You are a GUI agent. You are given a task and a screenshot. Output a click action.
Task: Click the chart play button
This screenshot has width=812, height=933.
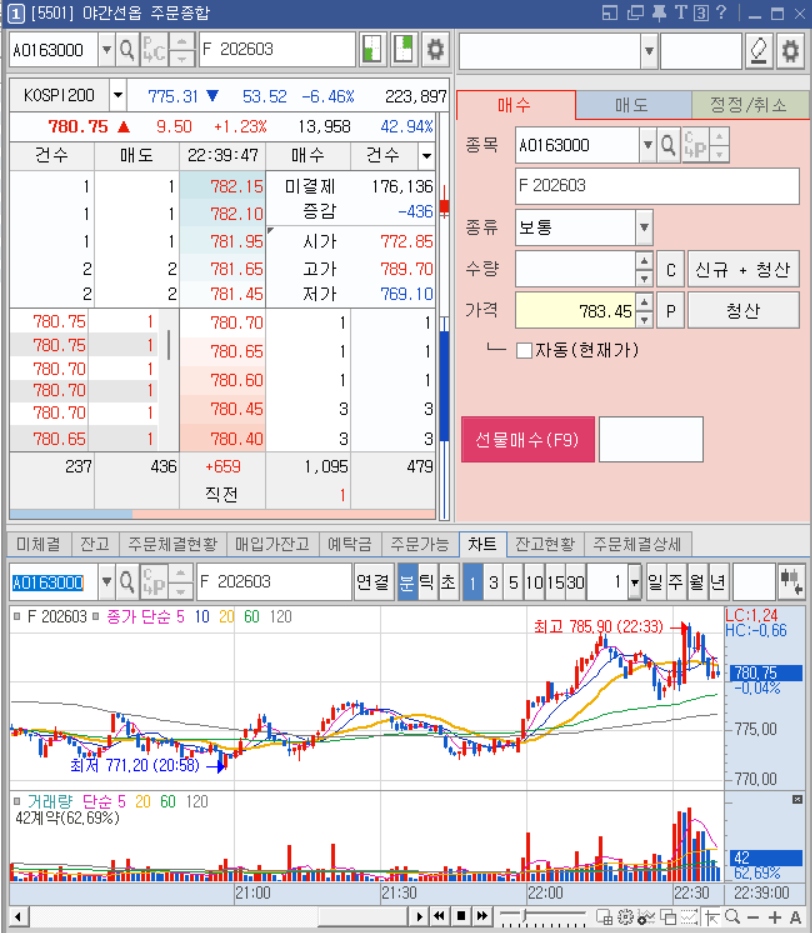(x=419, y=916)
